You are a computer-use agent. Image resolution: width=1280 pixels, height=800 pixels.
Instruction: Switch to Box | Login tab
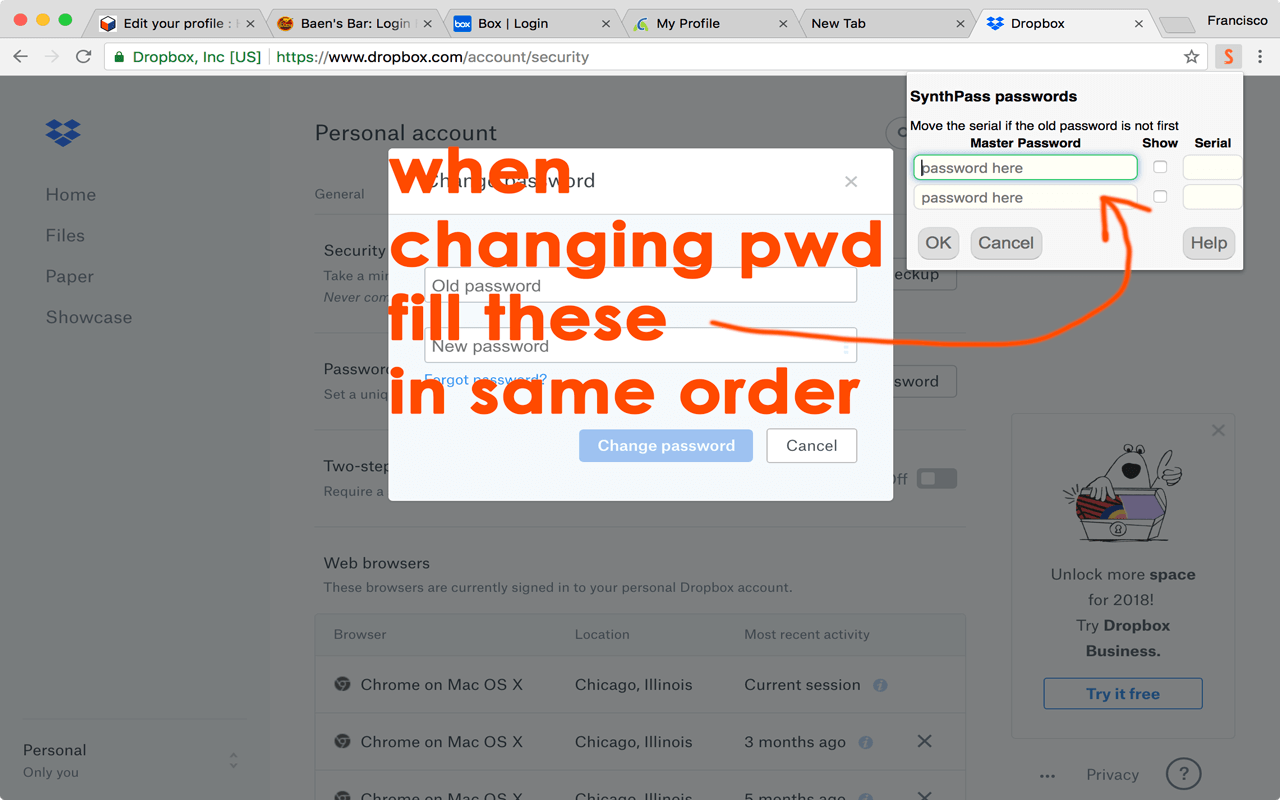click(534, 23)
